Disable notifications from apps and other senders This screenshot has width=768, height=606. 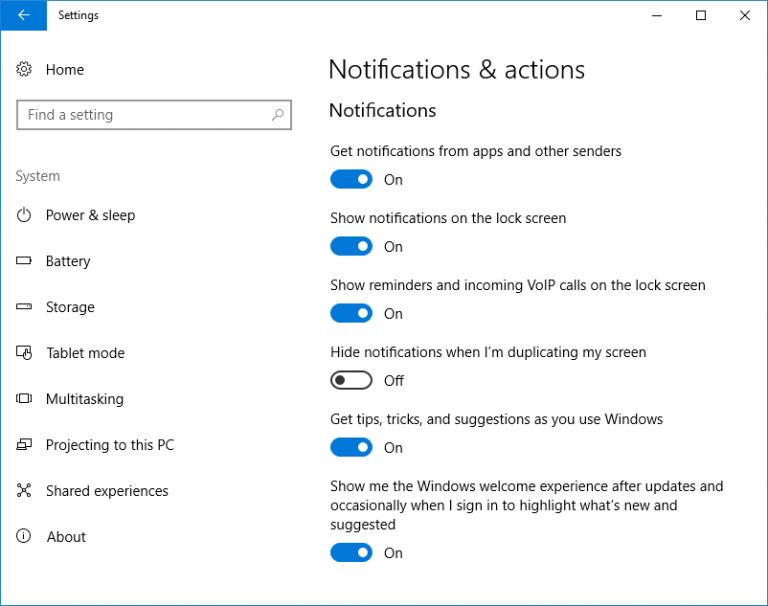tap(351, 180)
